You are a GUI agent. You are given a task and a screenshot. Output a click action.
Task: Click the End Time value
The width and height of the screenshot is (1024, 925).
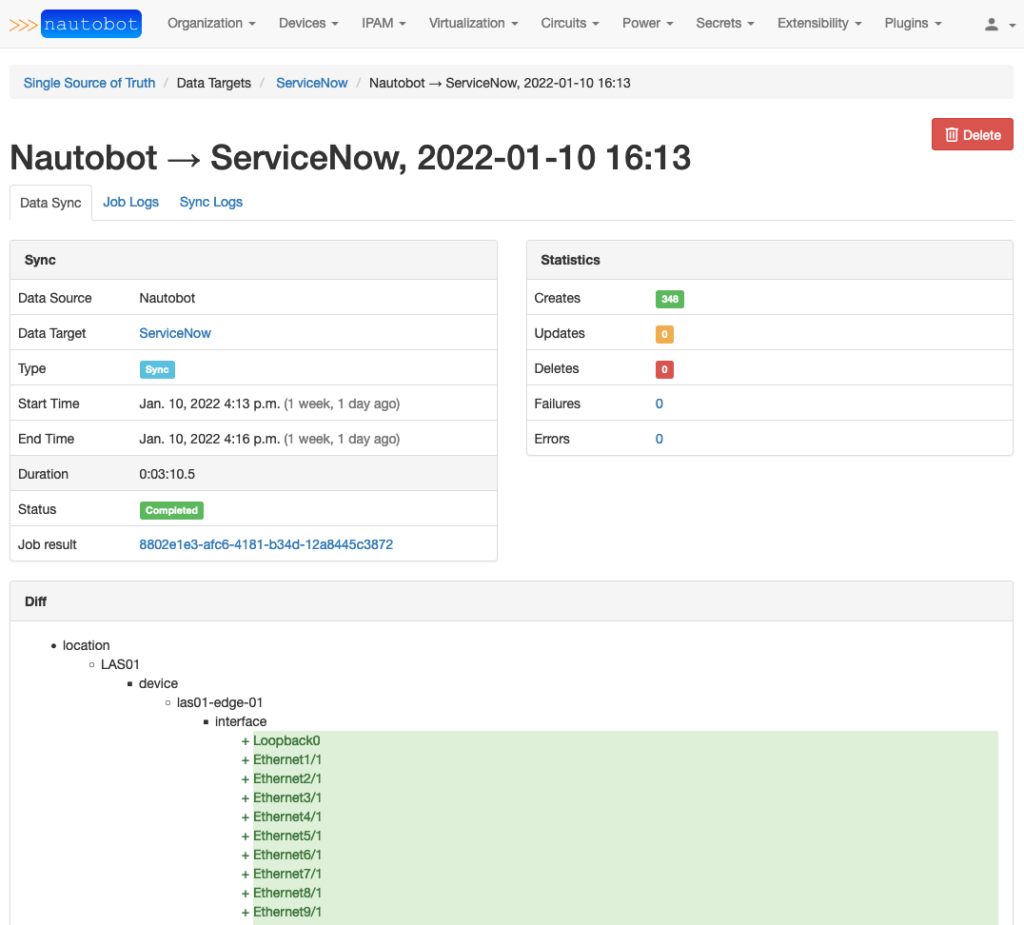click(269, 439)
